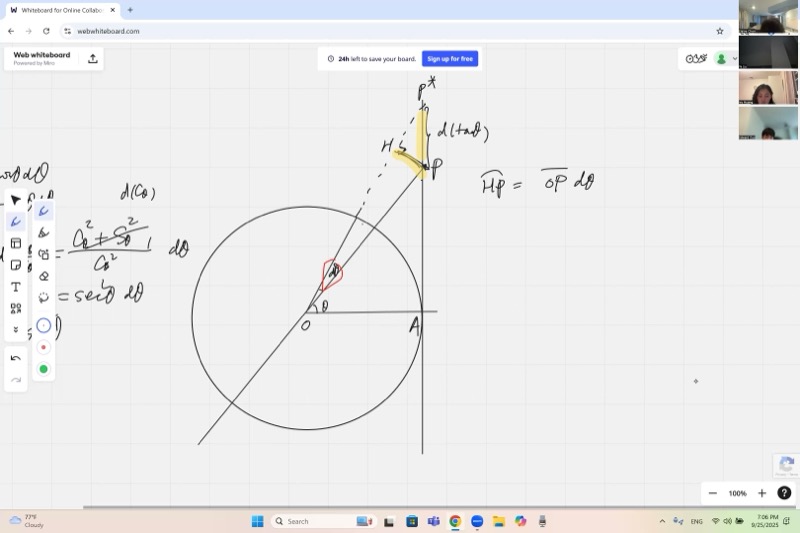800x533 pixels.
Task: Select the highlighter tool
Action: [44, 233]
